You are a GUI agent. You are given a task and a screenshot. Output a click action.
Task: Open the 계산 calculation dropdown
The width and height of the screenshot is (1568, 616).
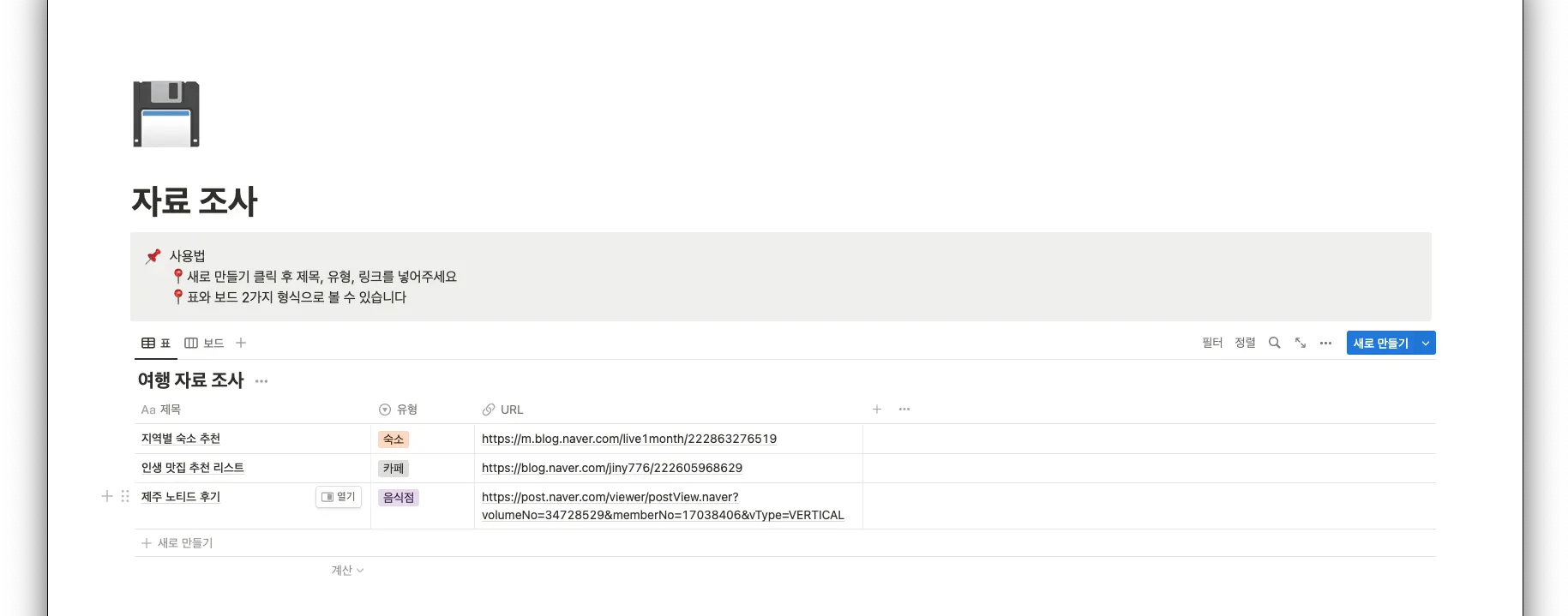pos(347,571)
